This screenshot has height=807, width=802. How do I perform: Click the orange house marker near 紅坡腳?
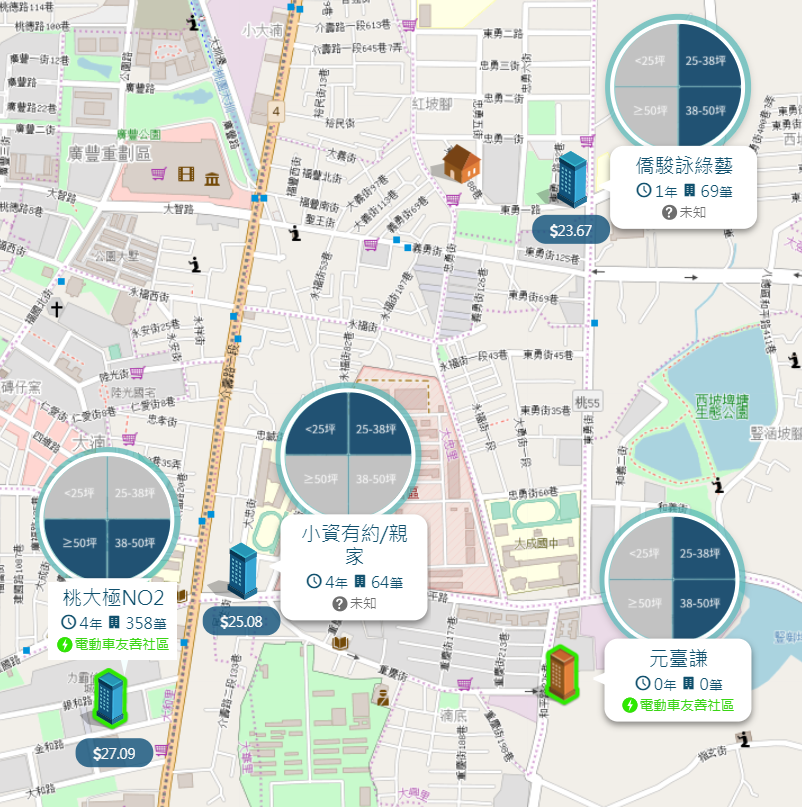462,163
